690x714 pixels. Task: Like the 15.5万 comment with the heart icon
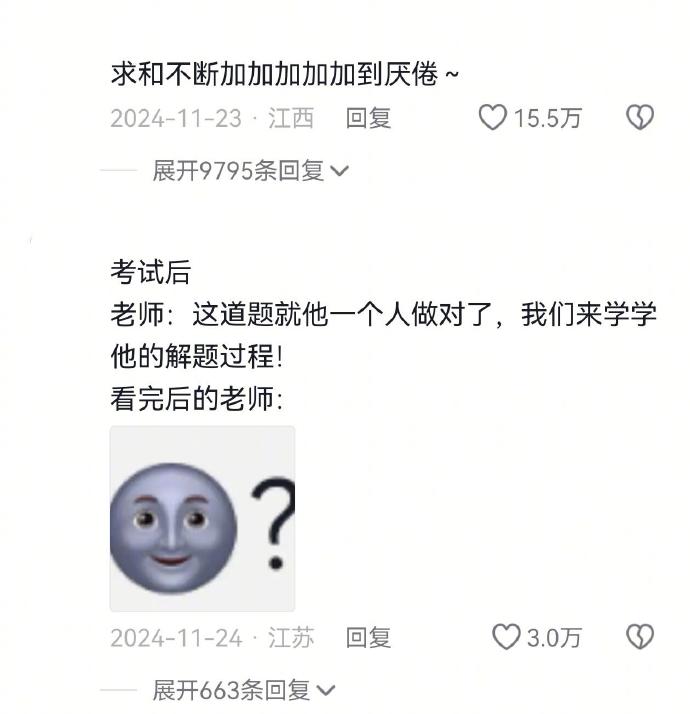coord(492,117)
